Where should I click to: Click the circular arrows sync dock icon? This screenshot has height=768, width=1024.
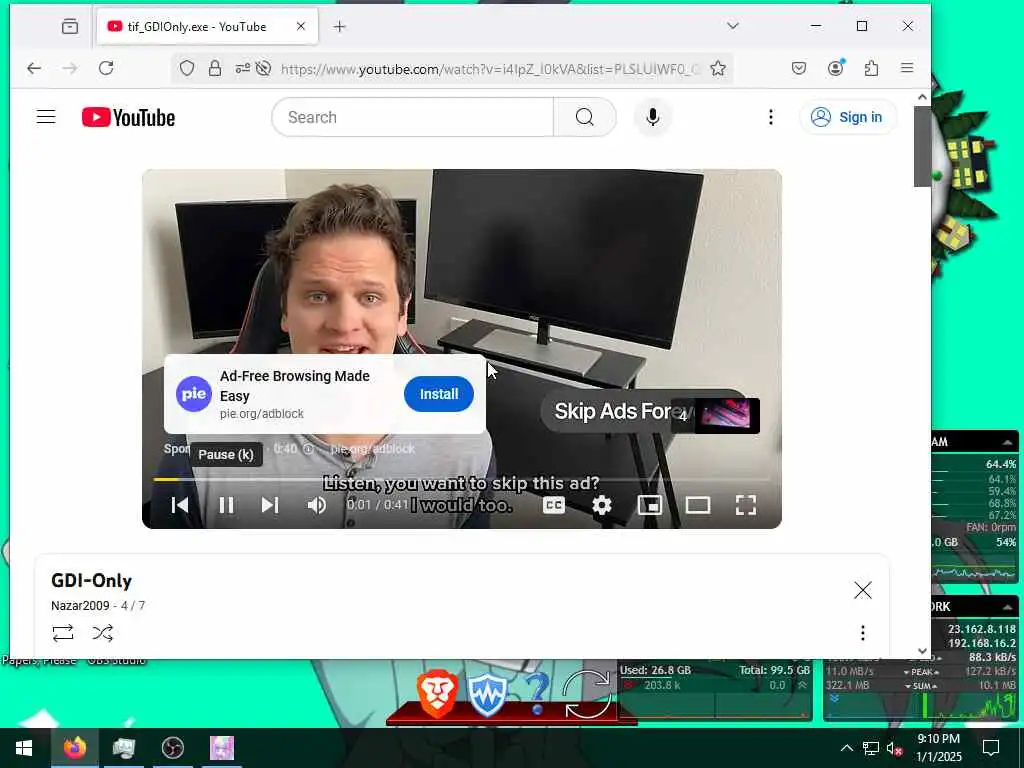pos(586,694)
